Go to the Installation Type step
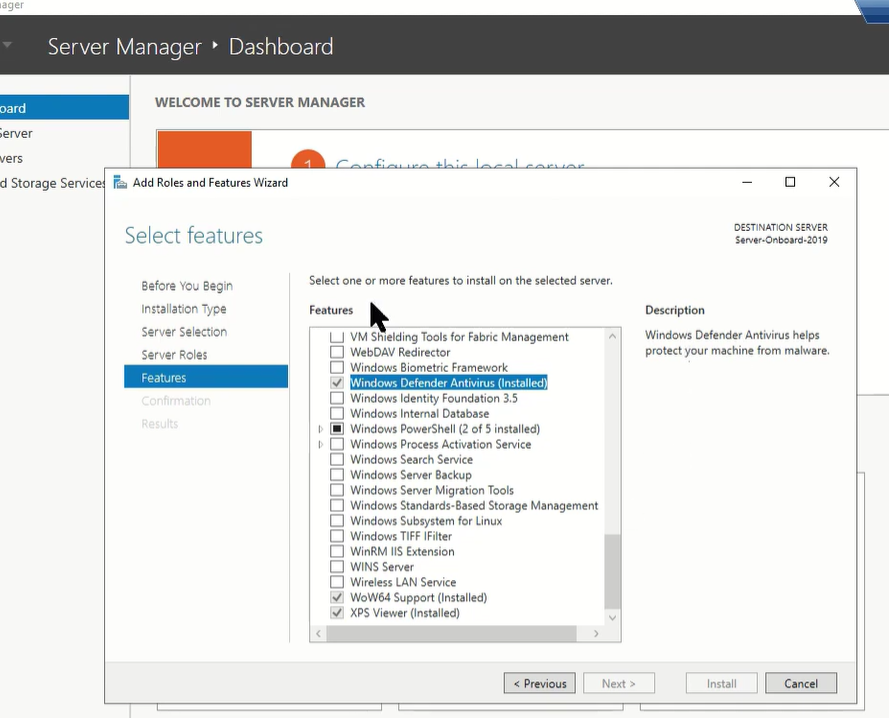Viewport: 889px width, 718px height. (x=184, y=309)
